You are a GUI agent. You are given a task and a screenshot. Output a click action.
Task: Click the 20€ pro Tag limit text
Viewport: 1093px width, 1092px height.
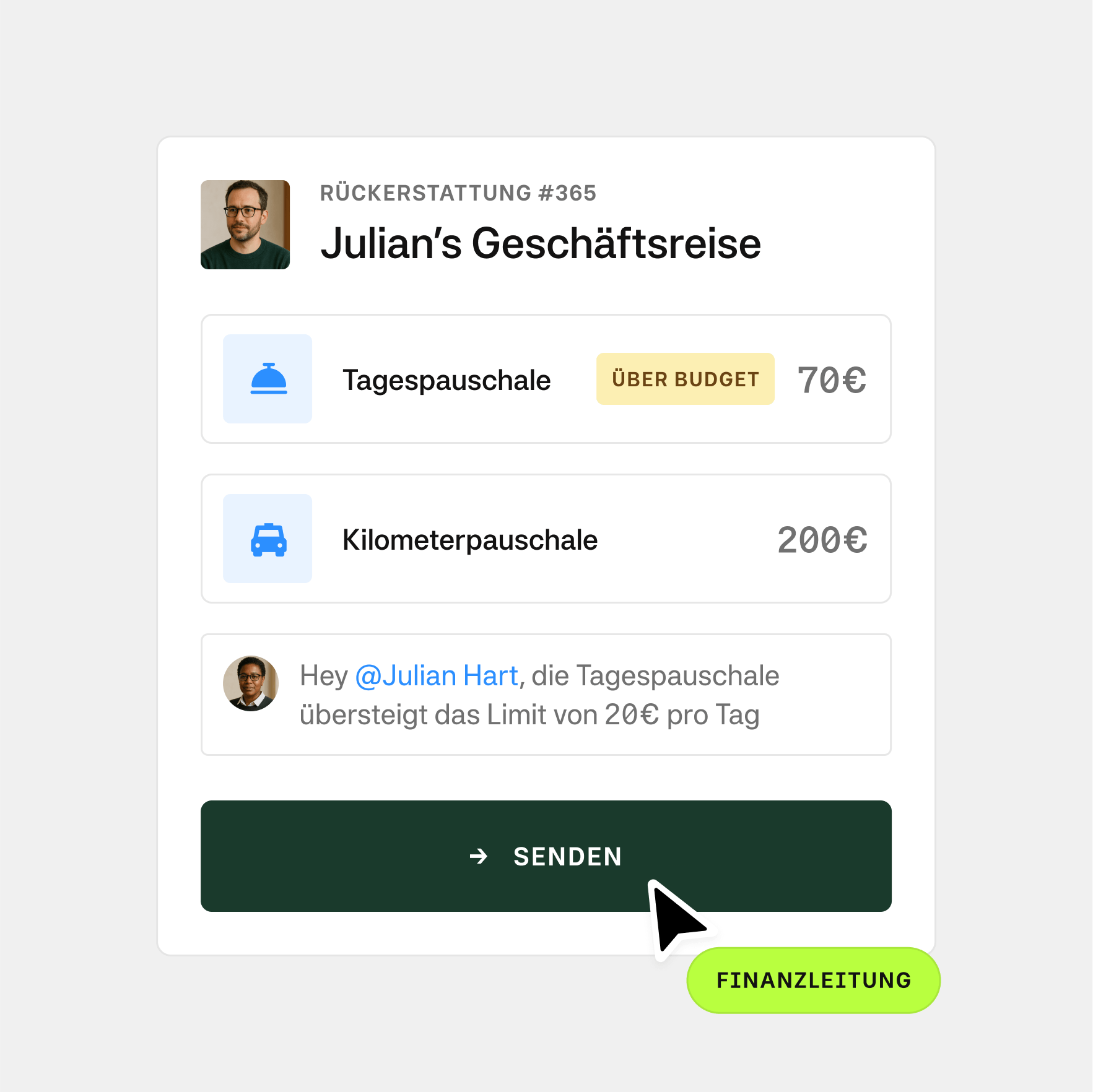click(x=682, y=714)
